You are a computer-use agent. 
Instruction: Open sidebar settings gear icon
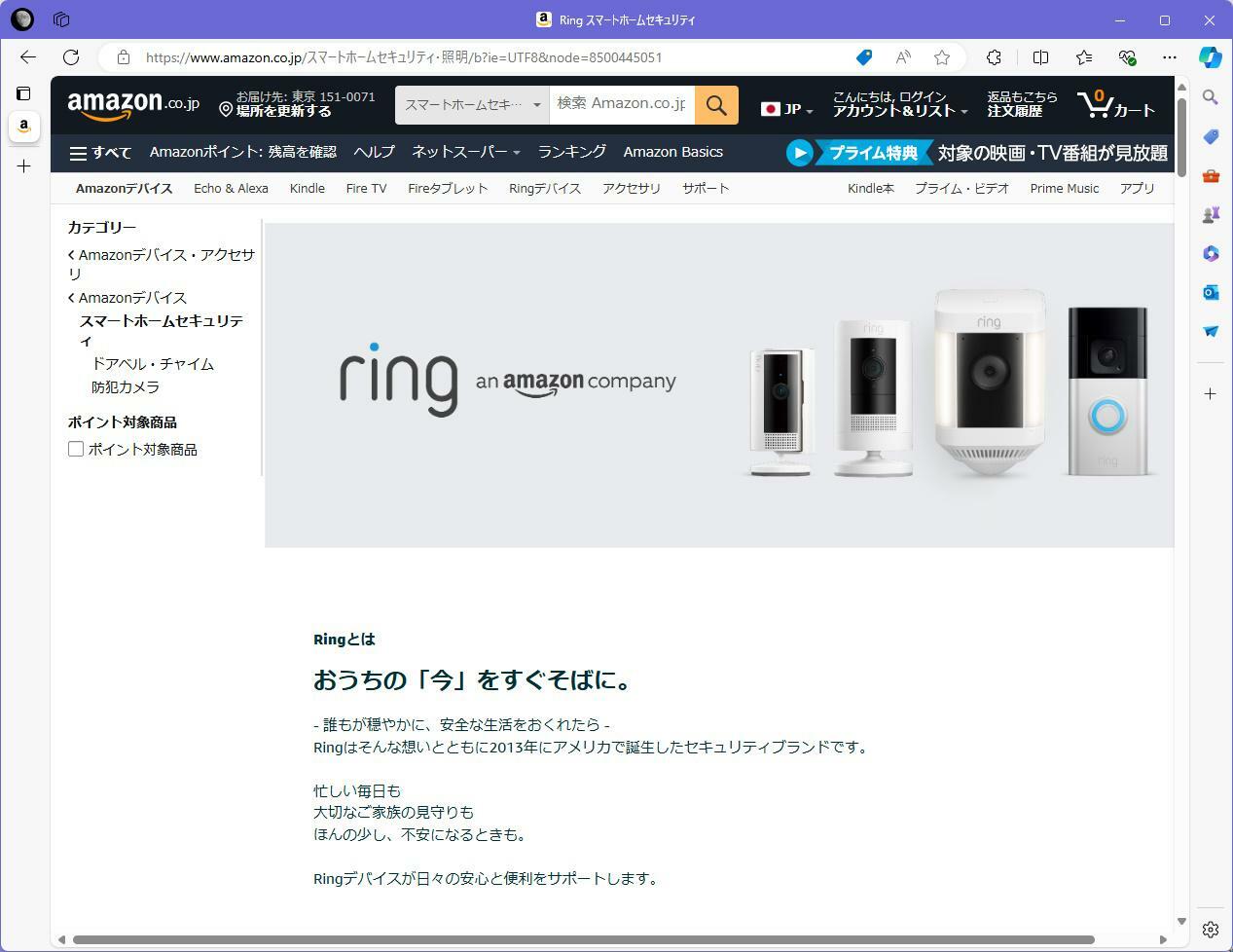point(1211,930)
